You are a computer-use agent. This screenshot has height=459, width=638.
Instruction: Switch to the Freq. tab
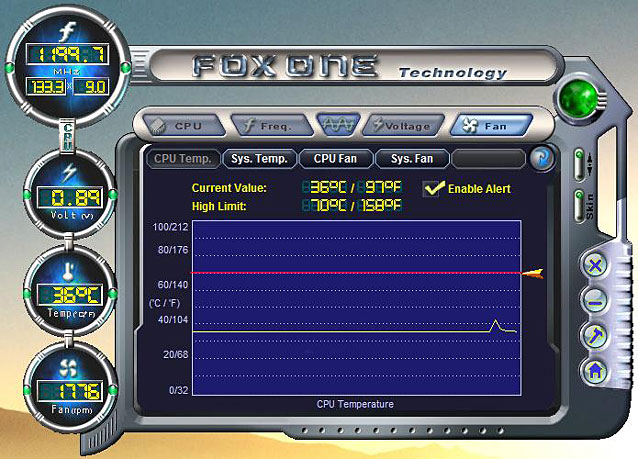pyautogui.click(x=272, y=125)
